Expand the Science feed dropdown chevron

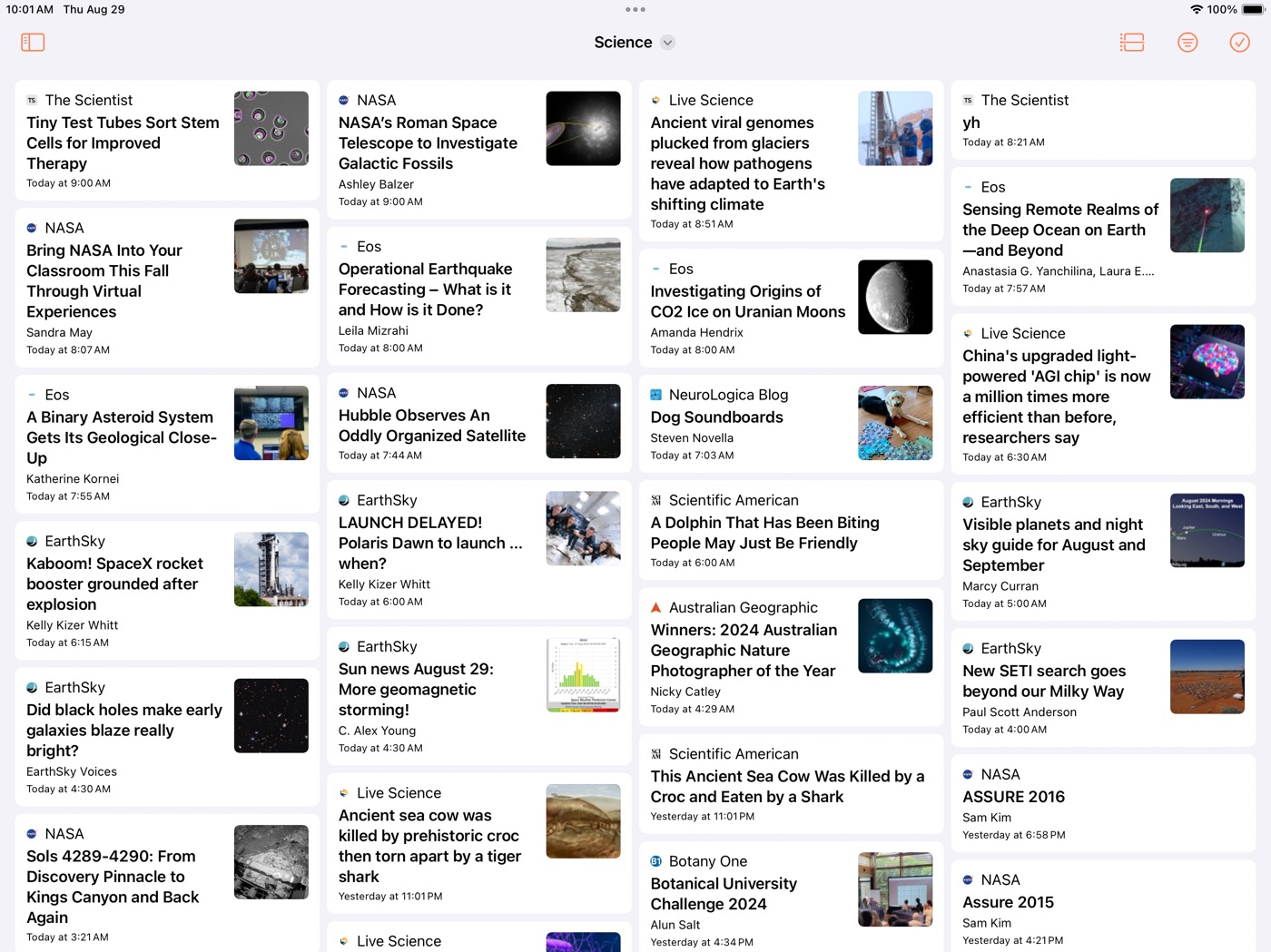pos(667,43)
